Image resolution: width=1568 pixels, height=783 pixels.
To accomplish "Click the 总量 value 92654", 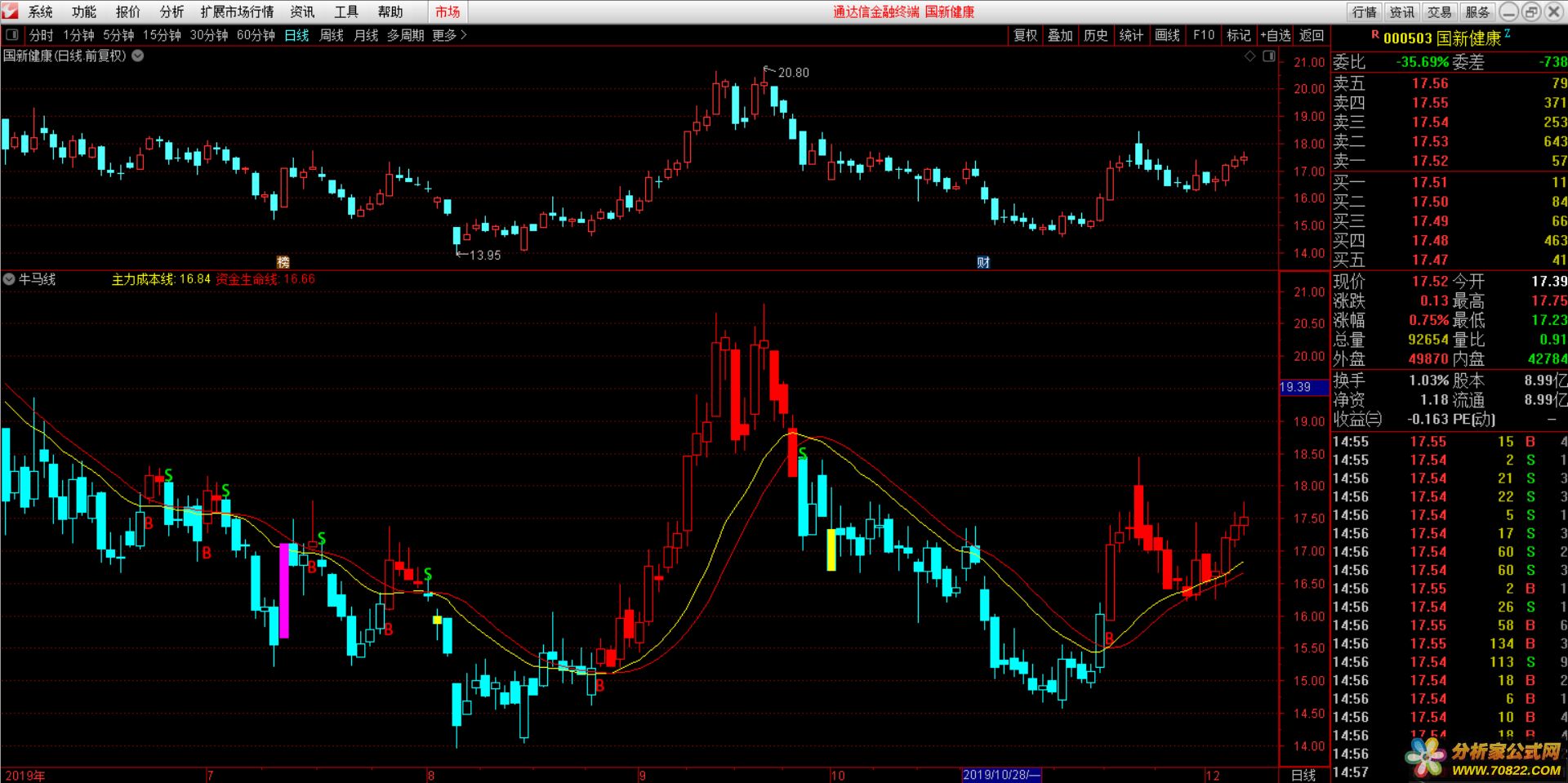I will (1428, 340).
